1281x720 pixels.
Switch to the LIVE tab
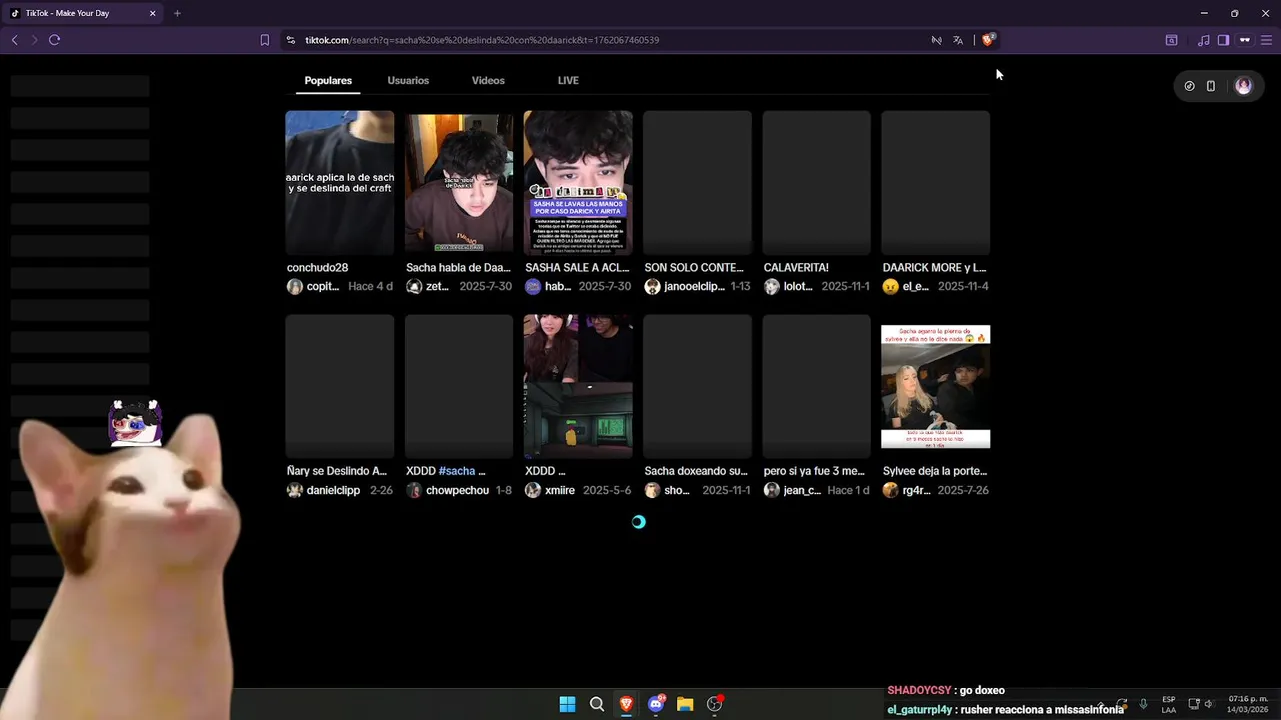click(568, 80)
